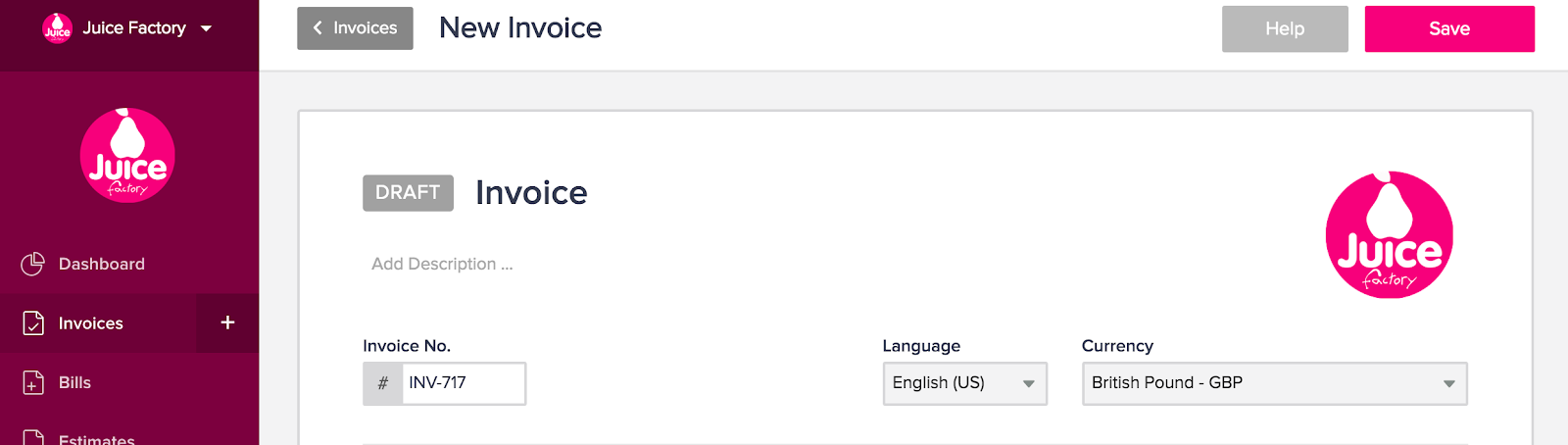Open the Currency British Pound dropdown

point(1274,383)
